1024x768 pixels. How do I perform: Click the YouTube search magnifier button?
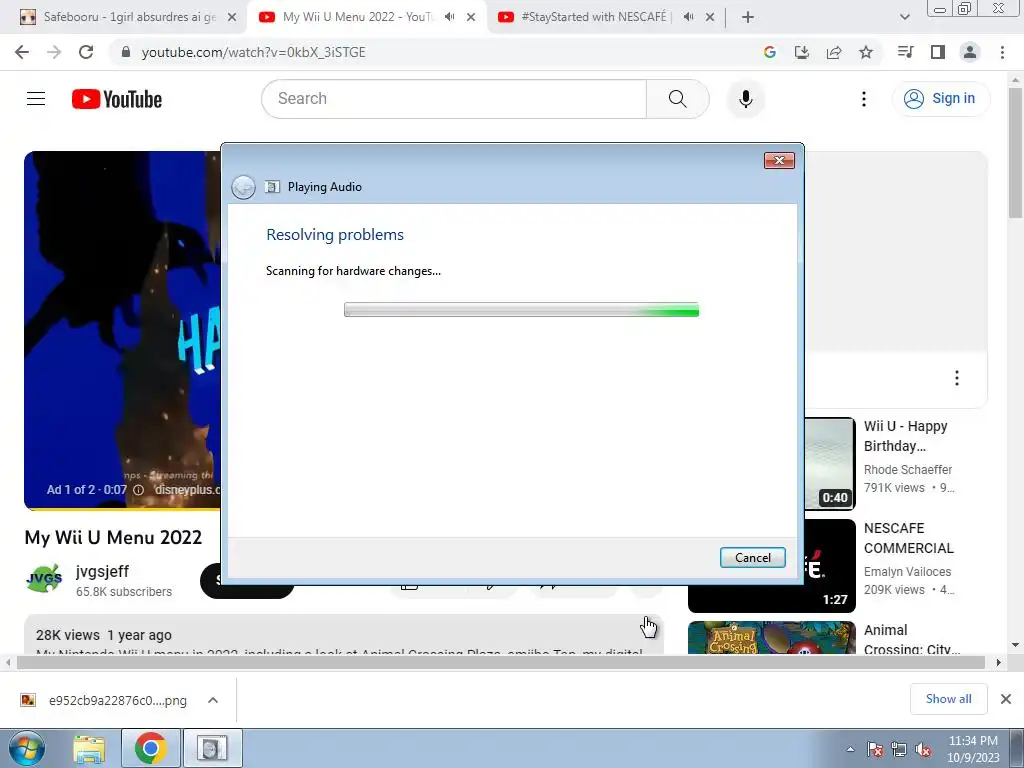tap(677, 99)
